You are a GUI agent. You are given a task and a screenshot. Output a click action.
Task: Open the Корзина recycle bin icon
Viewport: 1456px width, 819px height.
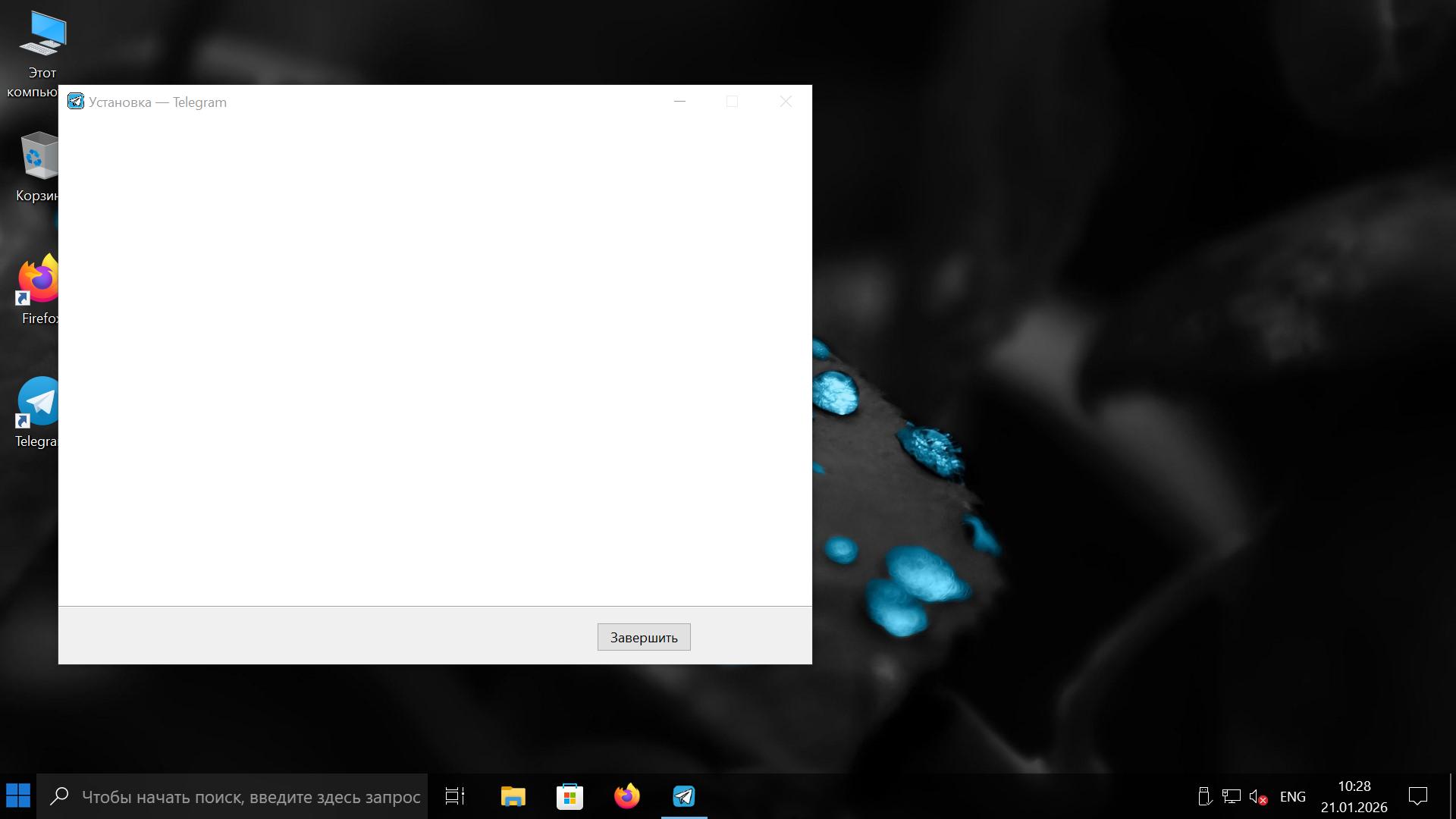click(x=38, y=158)
